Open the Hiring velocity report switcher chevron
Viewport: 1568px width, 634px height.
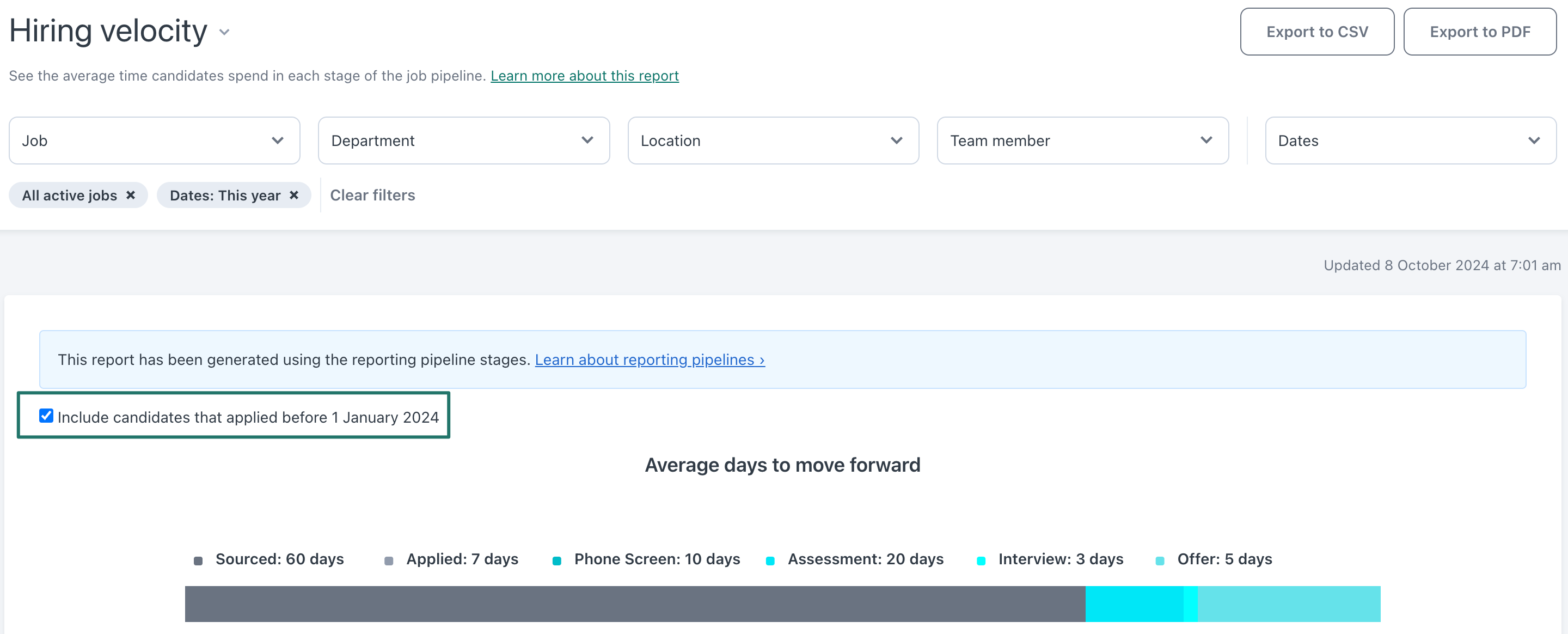coord(224,32)
